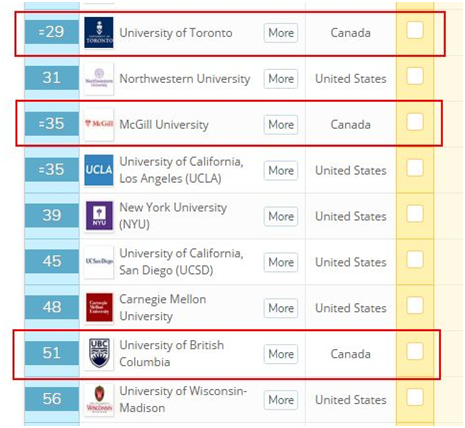Click More button for UCLA row
This screenshot has width=465, height=428.
[x=281, y=171]
